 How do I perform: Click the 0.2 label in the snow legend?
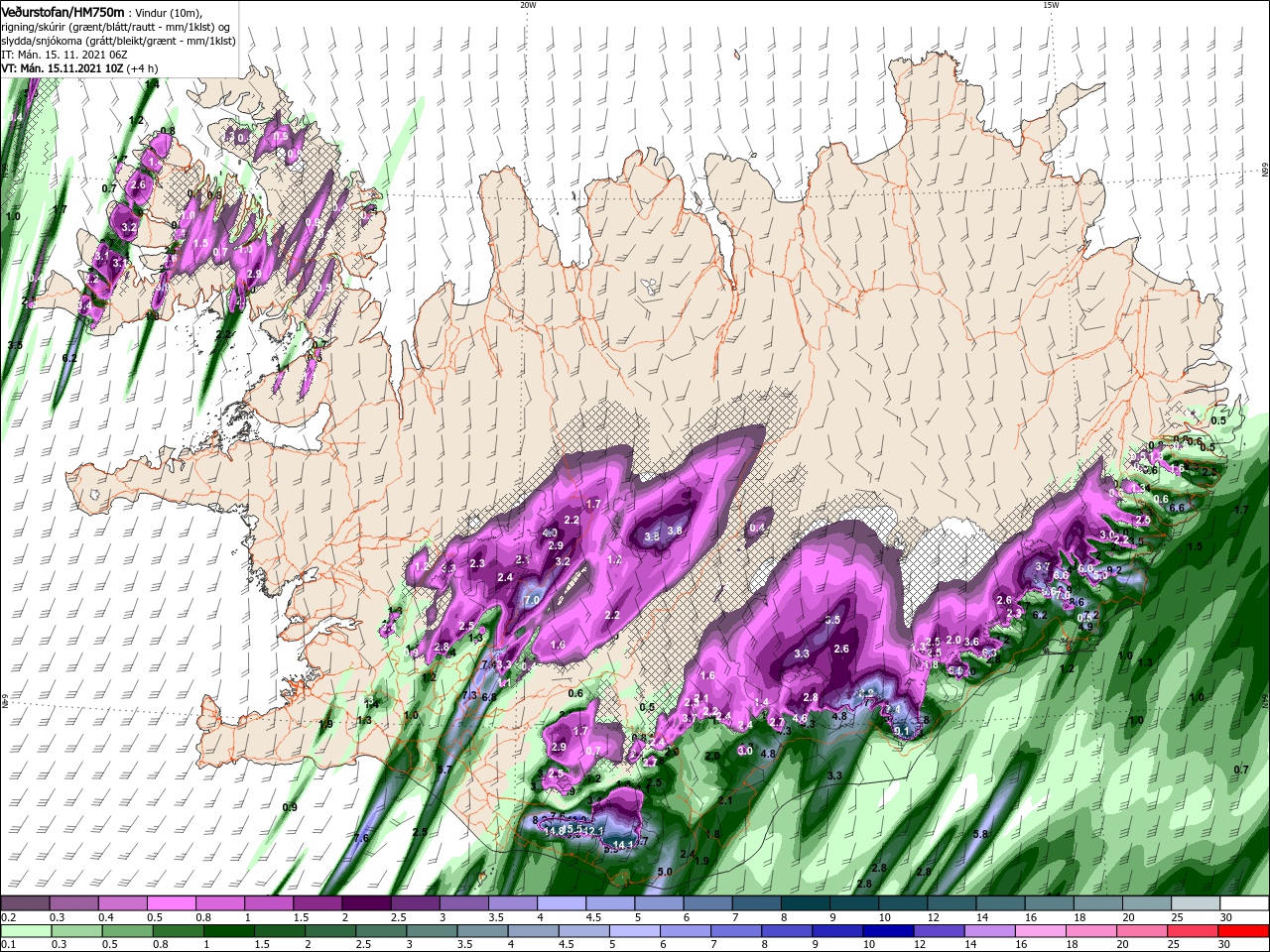[x=8, y=918]
